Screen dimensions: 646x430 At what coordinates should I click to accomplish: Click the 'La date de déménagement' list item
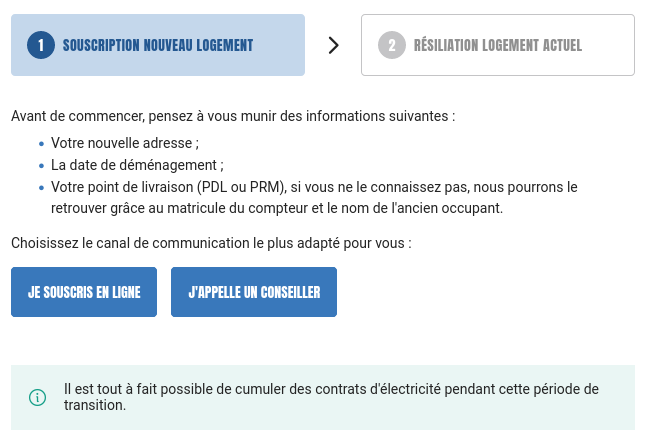pyautogui.click(x=137, y=165)
